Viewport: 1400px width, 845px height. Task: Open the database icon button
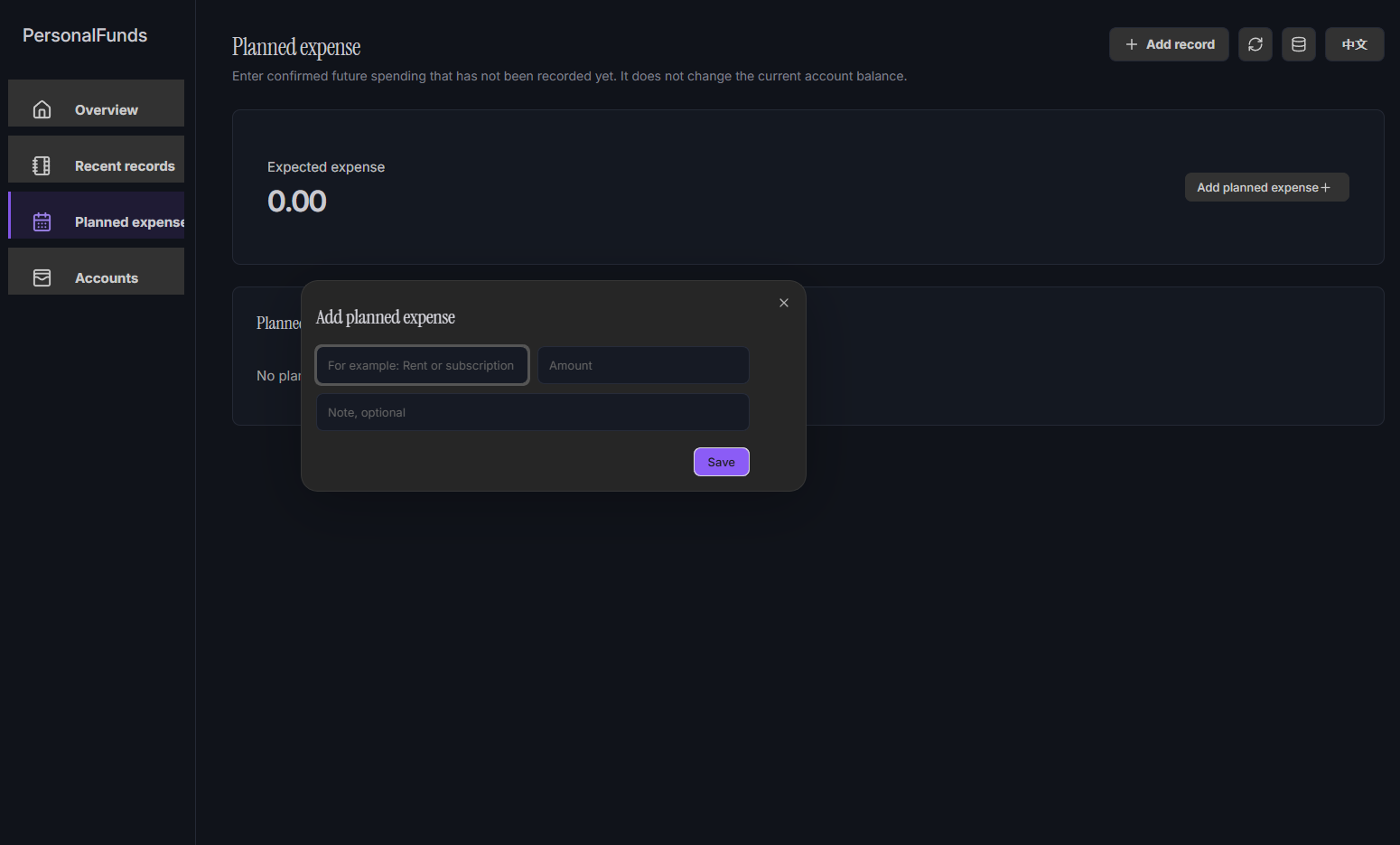[x=1299, y=44]
